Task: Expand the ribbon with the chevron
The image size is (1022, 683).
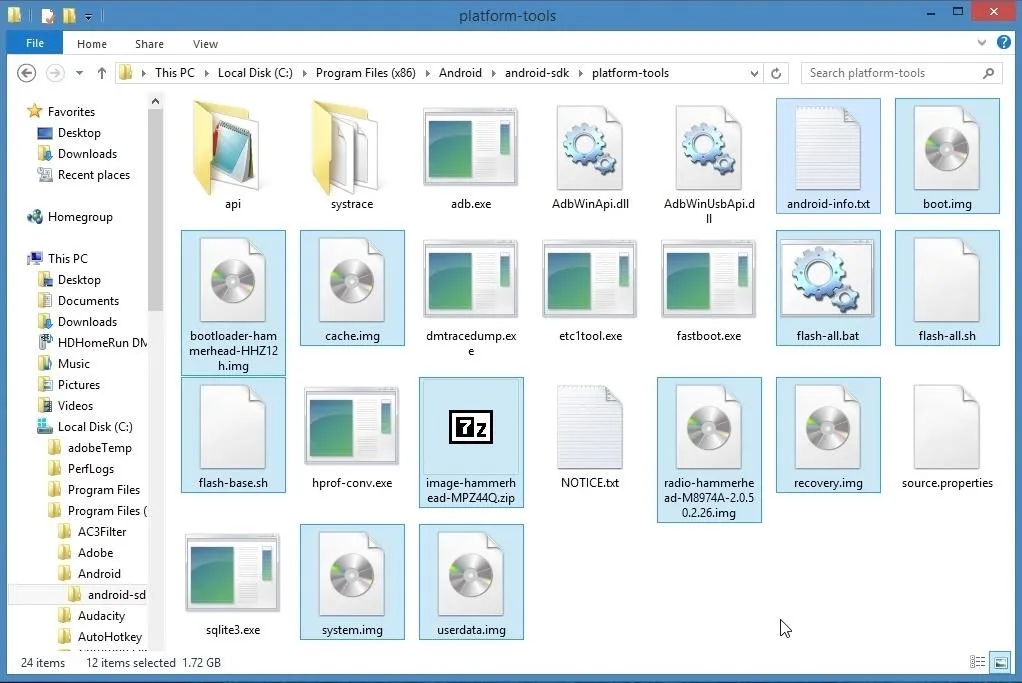Action: (981, 43)
